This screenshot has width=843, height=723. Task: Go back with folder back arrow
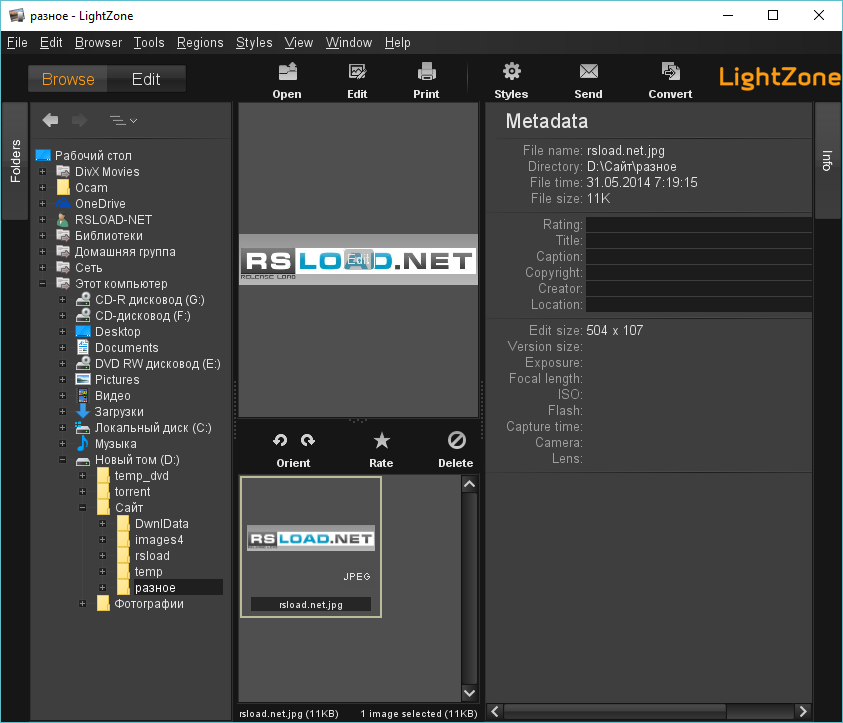(51, 120)
